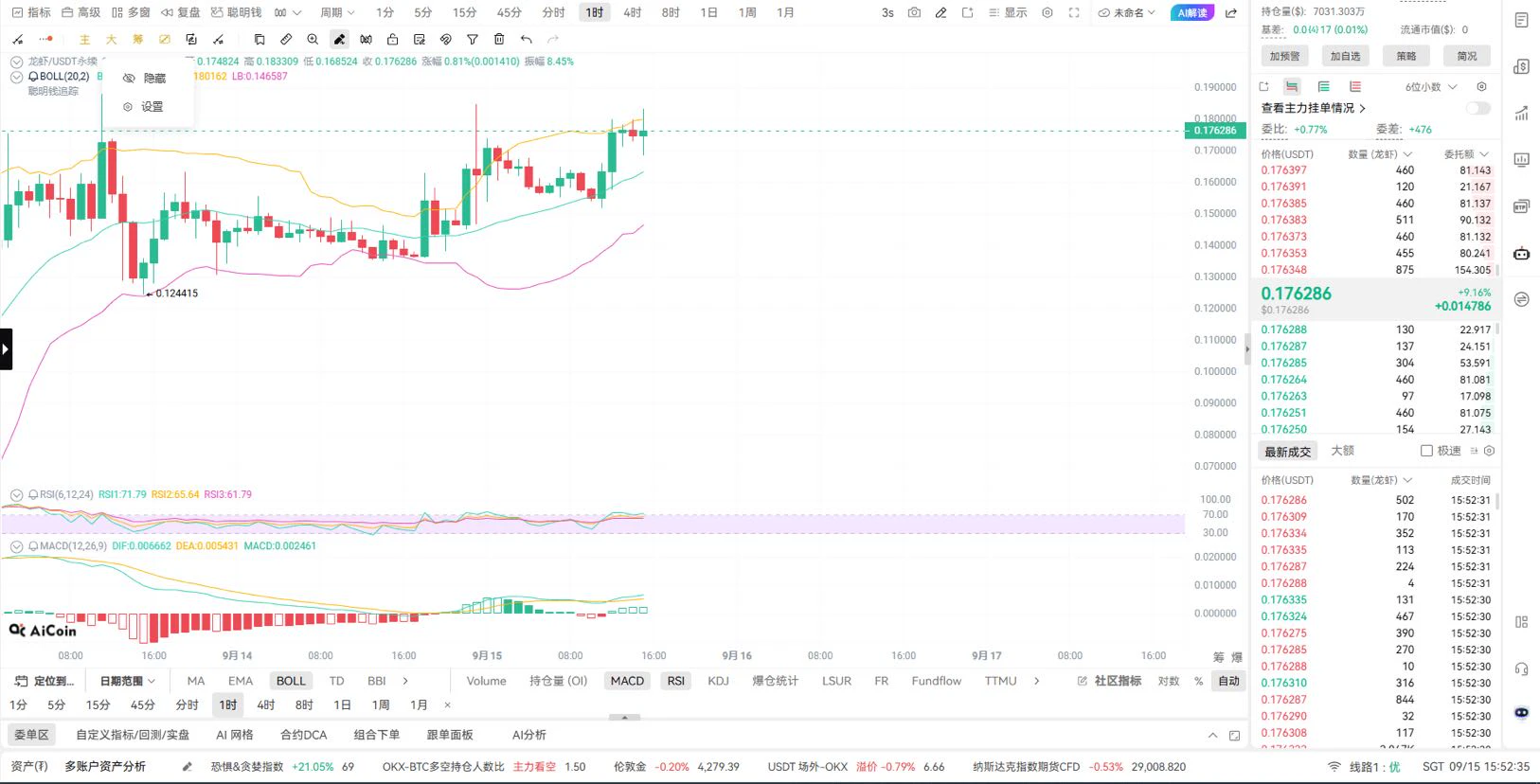Collapse the 龙虾/USDT永续 legend row

tap(16, 62)
